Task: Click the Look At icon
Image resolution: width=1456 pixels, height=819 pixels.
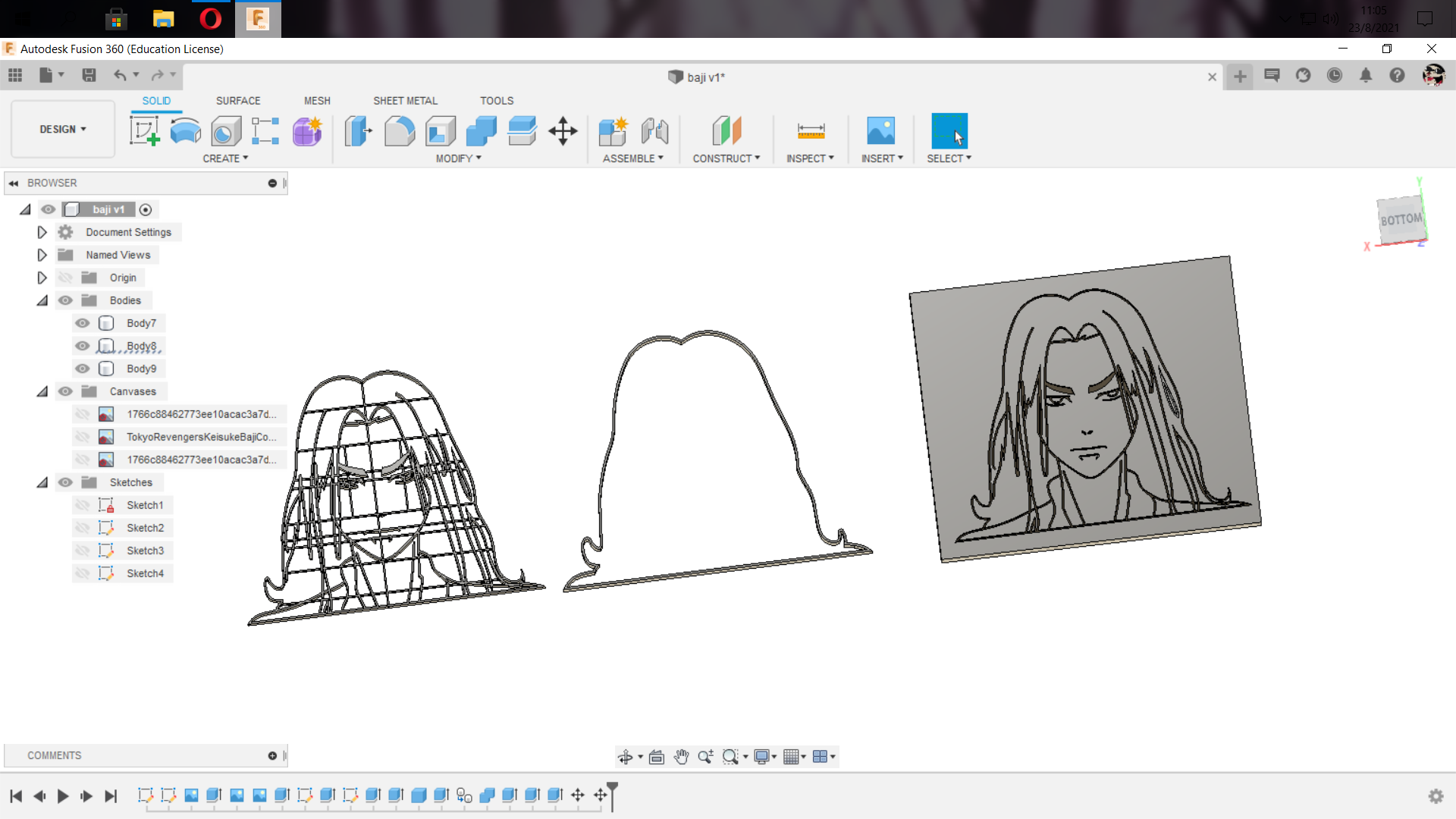Action: 657,757
